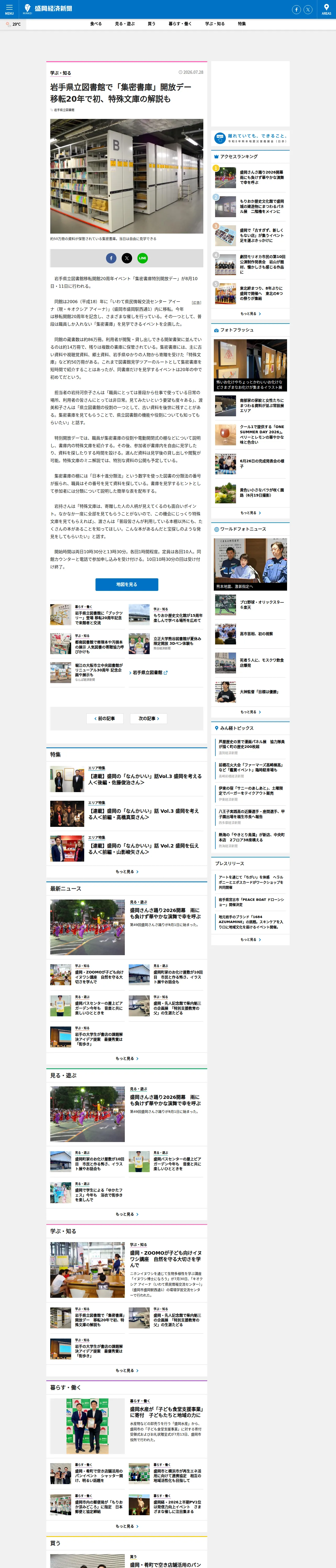Click もっと見る under the 特集 section

[127, 872]
